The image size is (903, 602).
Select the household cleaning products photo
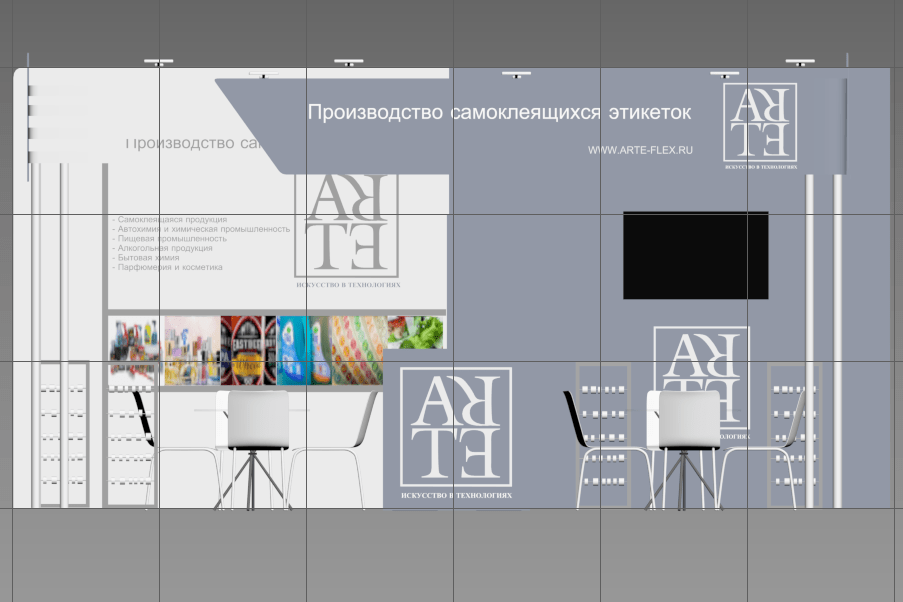[135, 350]
